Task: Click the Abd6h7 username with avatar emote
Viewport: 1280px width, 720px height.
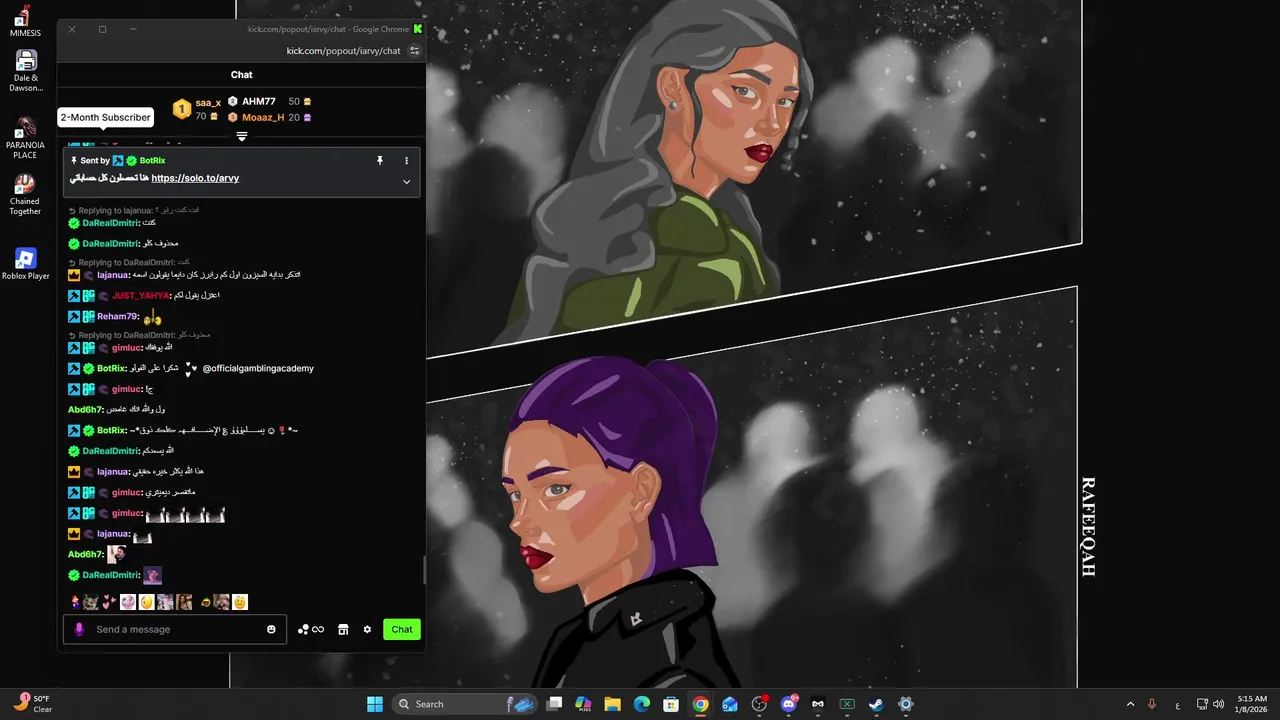Action: [85, 554]
